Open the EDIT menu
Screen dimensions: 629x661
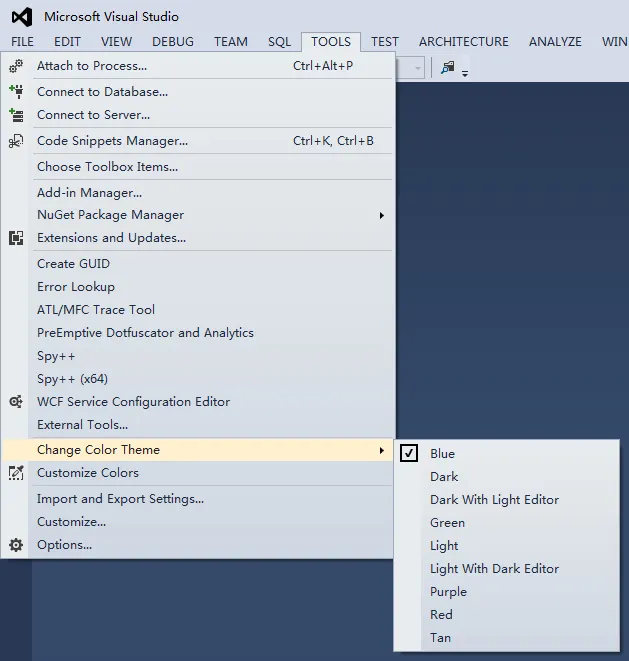(x=67, y=42)
